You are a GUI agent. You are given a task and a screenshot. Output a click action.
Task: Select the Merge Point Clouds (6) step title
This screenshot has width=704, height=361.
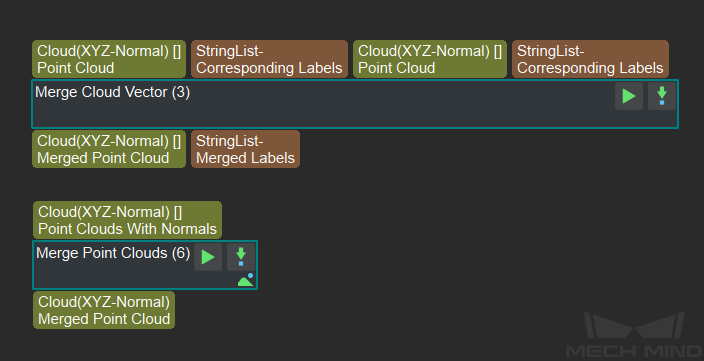tap(113, 253)
